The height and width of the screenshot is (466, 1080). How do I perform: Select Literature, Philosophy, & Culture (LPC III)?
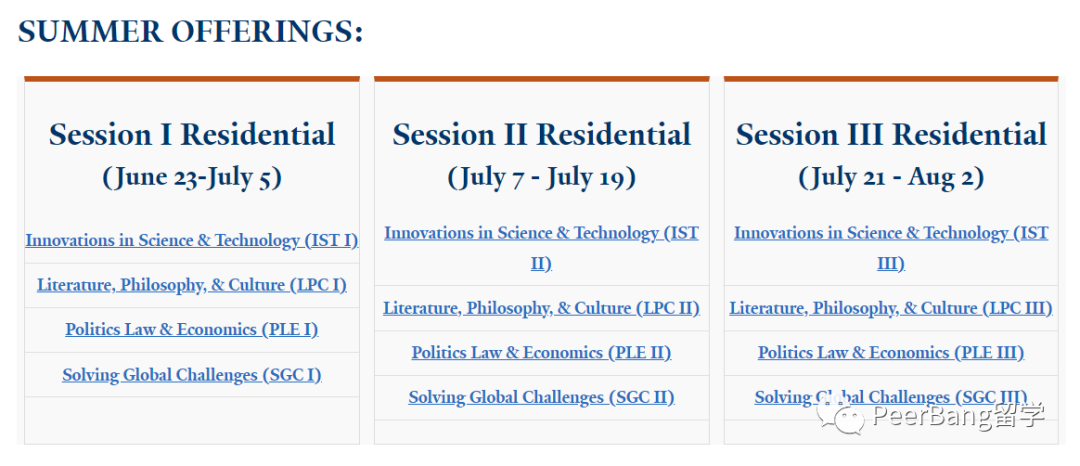click(891, 307)
